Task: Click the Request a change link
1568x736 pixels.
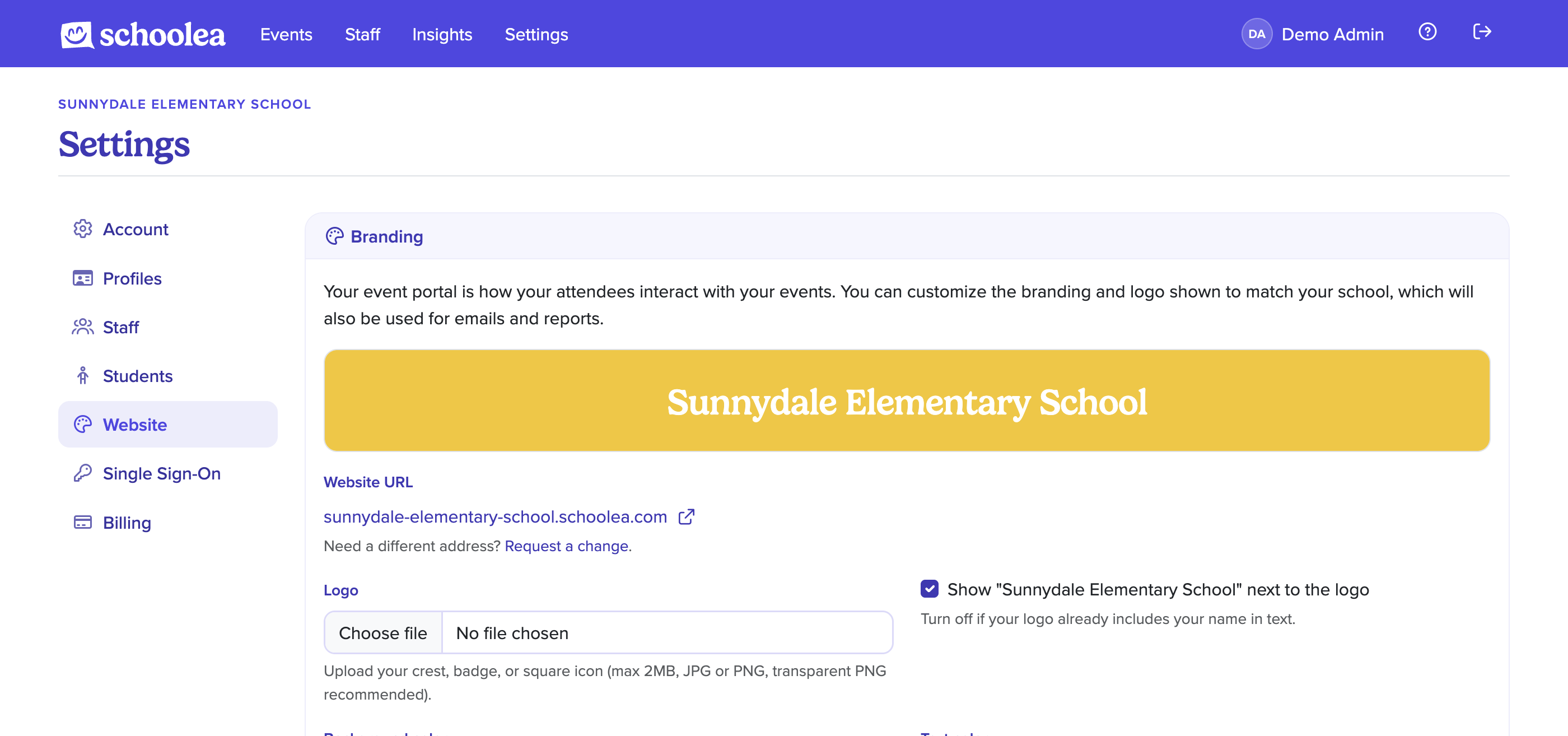Action: (568, 546)
